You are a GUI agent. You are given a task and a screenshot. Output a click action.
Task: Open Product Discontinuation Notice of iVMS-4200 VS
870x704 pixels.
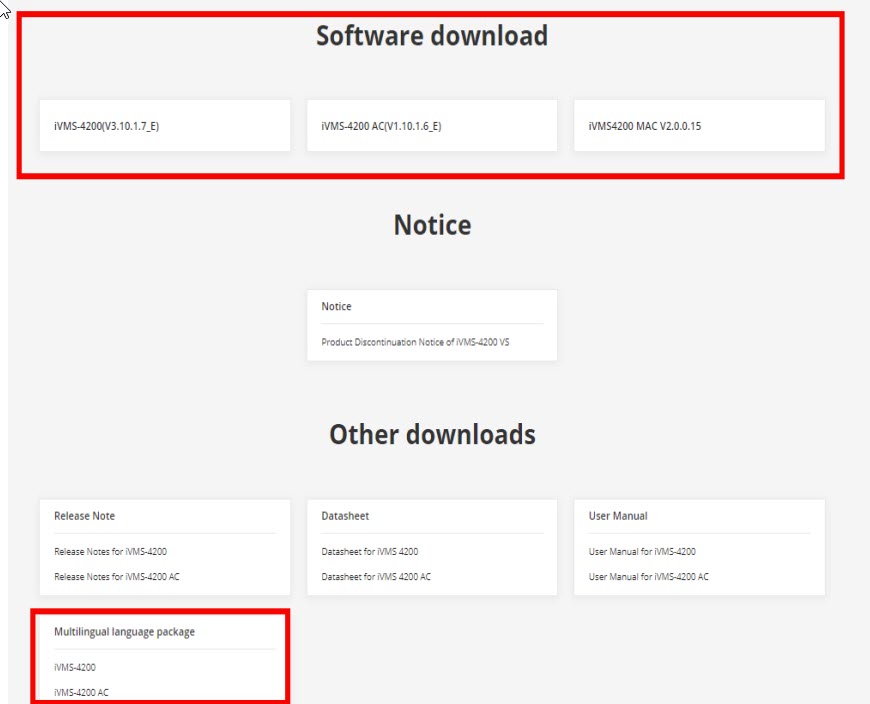click(x=422, y=342)
